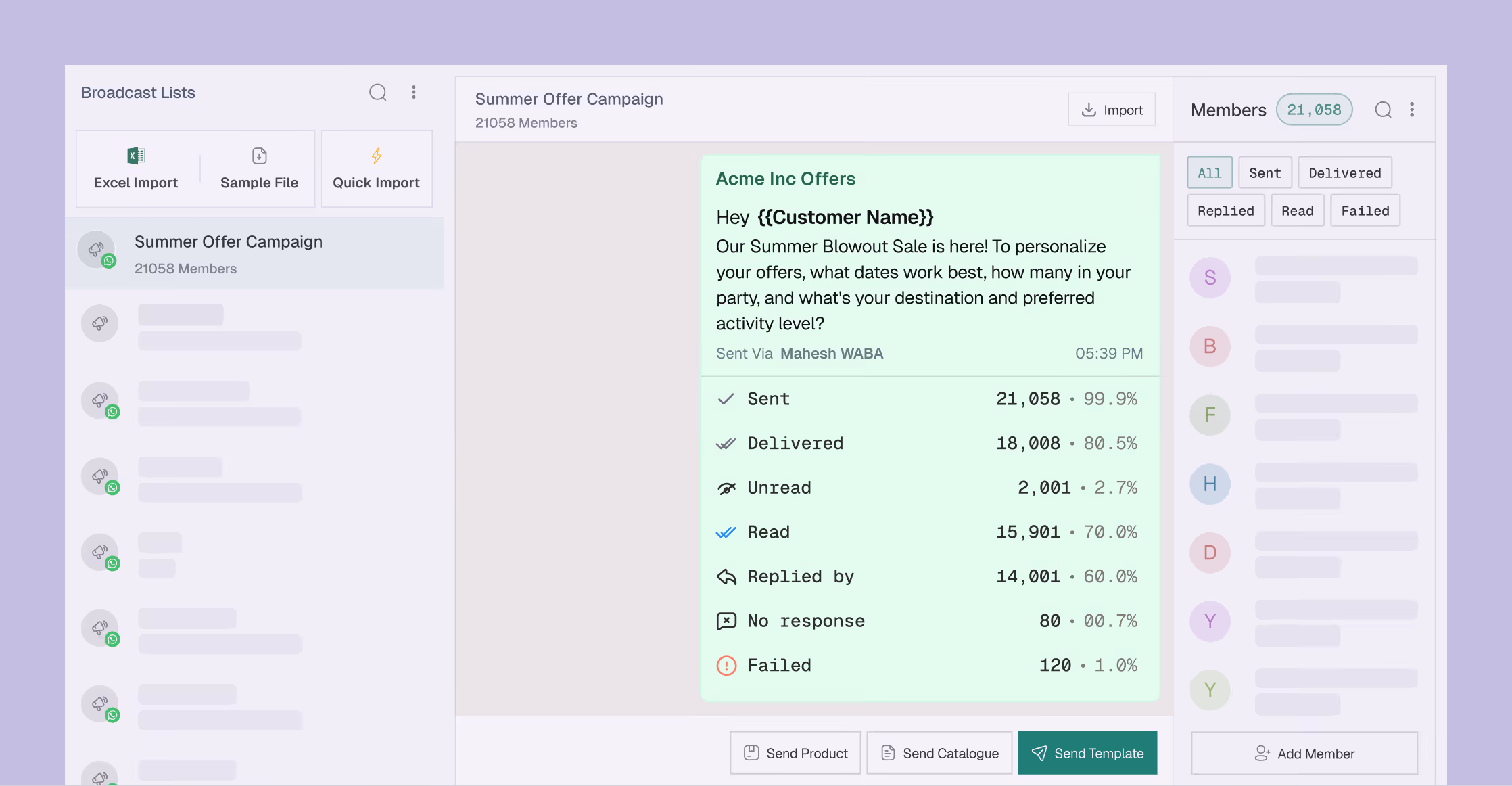This screenshot has height=786, width=1512.
Task: Select the All members filter
Action: [1209, 172]
